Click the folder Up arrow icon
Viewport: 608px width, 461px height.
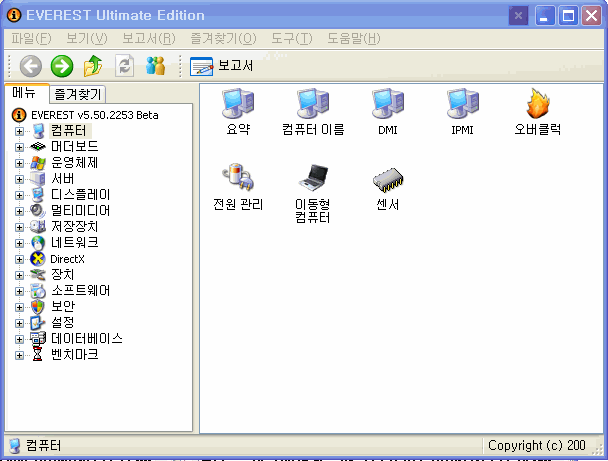93,66
